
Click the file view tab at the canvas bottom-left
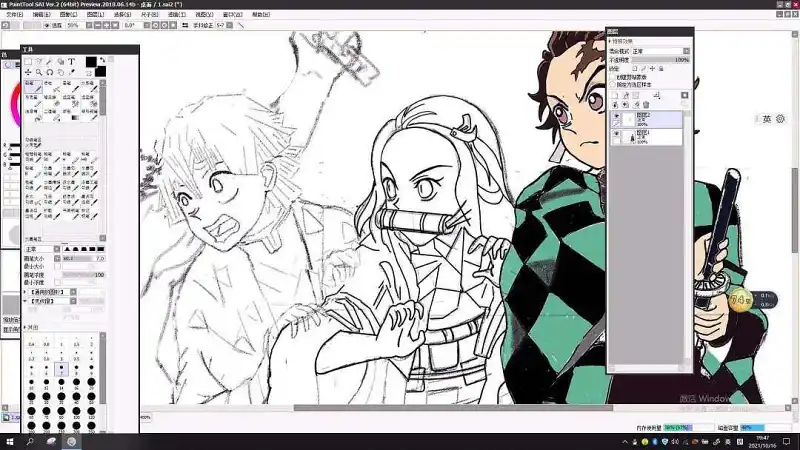(10, 417)
